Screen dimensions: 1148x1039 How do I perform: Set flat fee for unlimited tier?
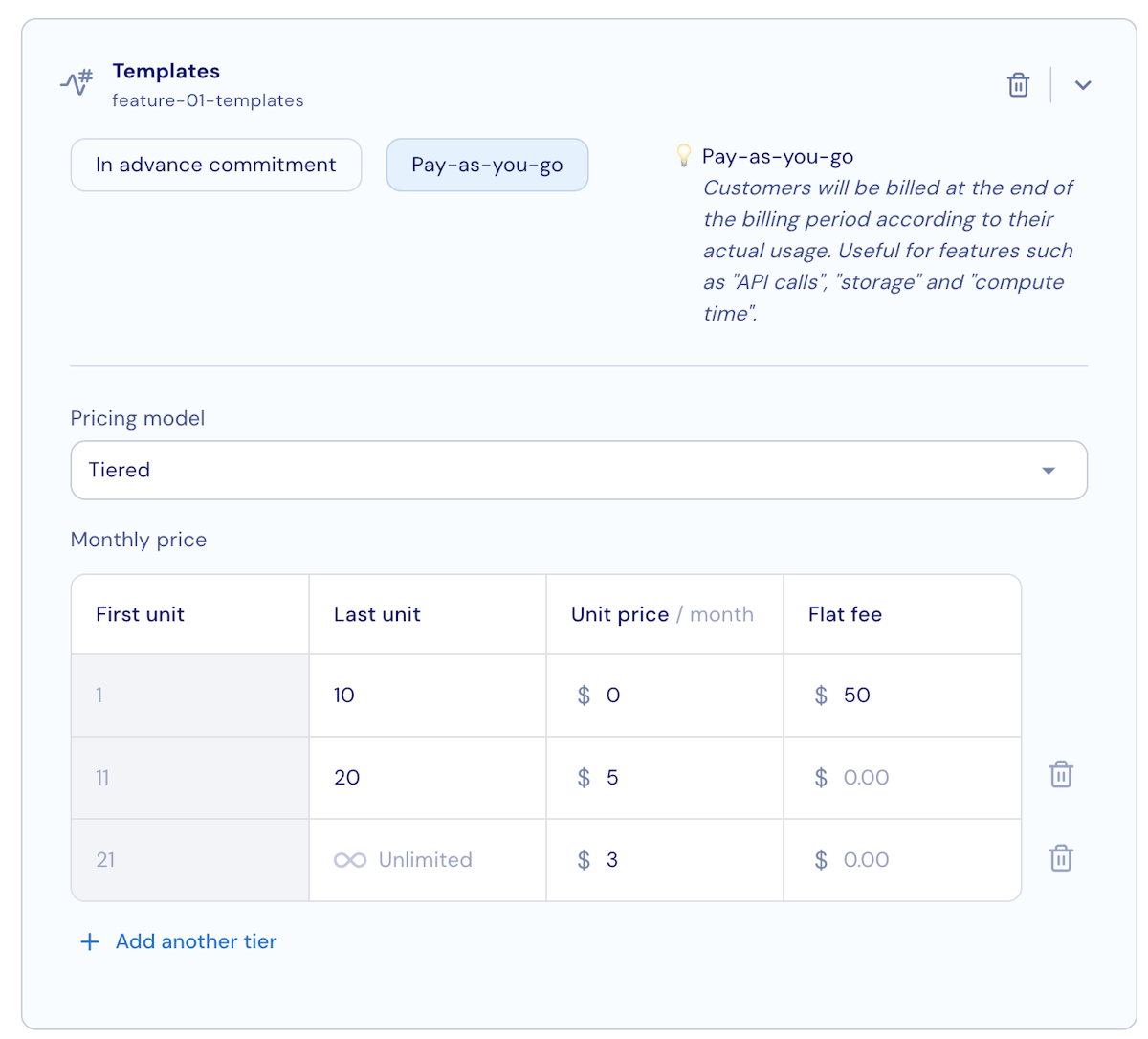[x=902, y=860]
